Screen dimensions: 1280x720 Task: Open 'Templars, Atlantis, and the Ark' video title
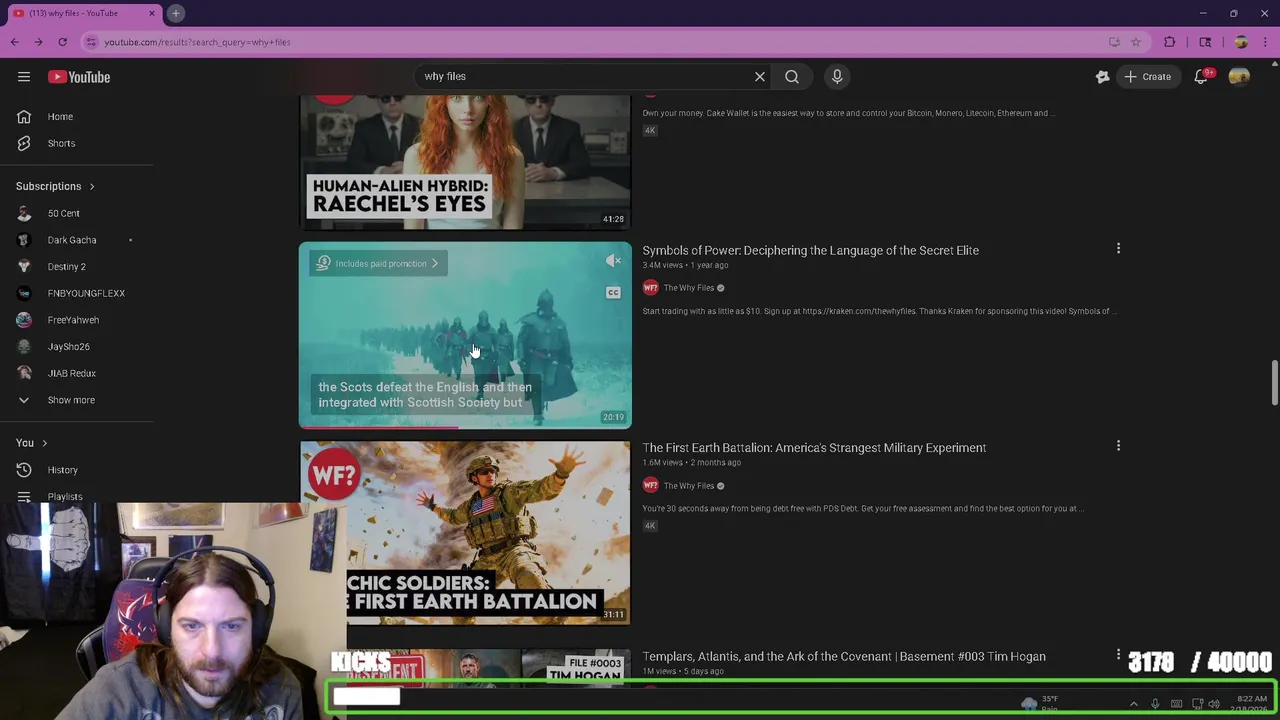click(x=844, y=656)
